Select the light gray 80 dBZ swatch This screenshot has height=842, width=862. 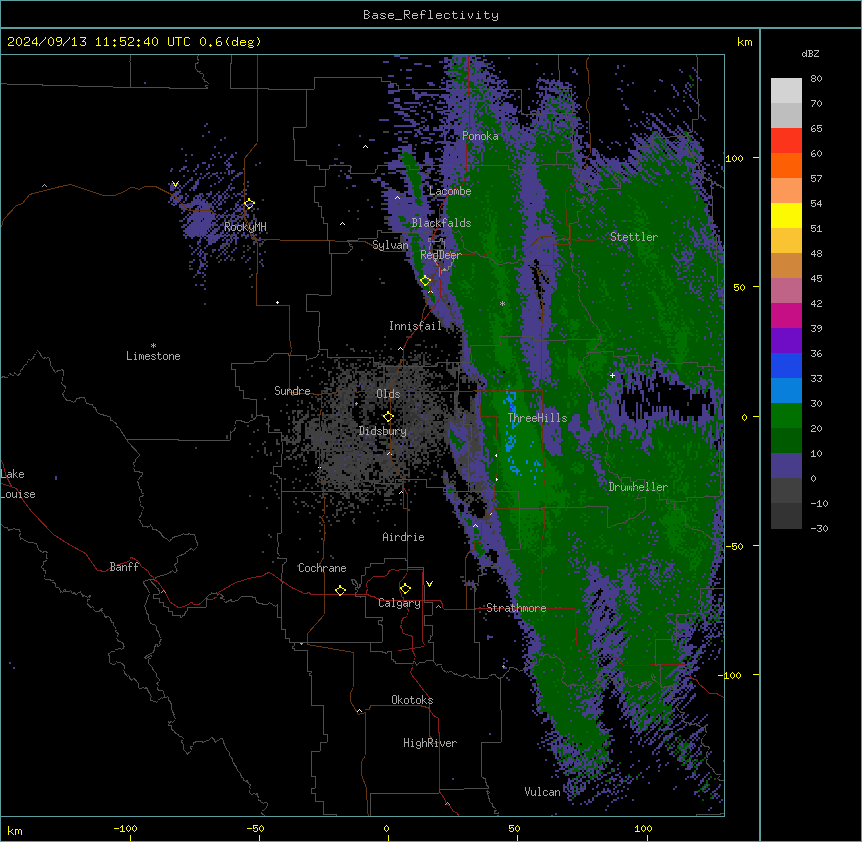click(x=786, y=91)
